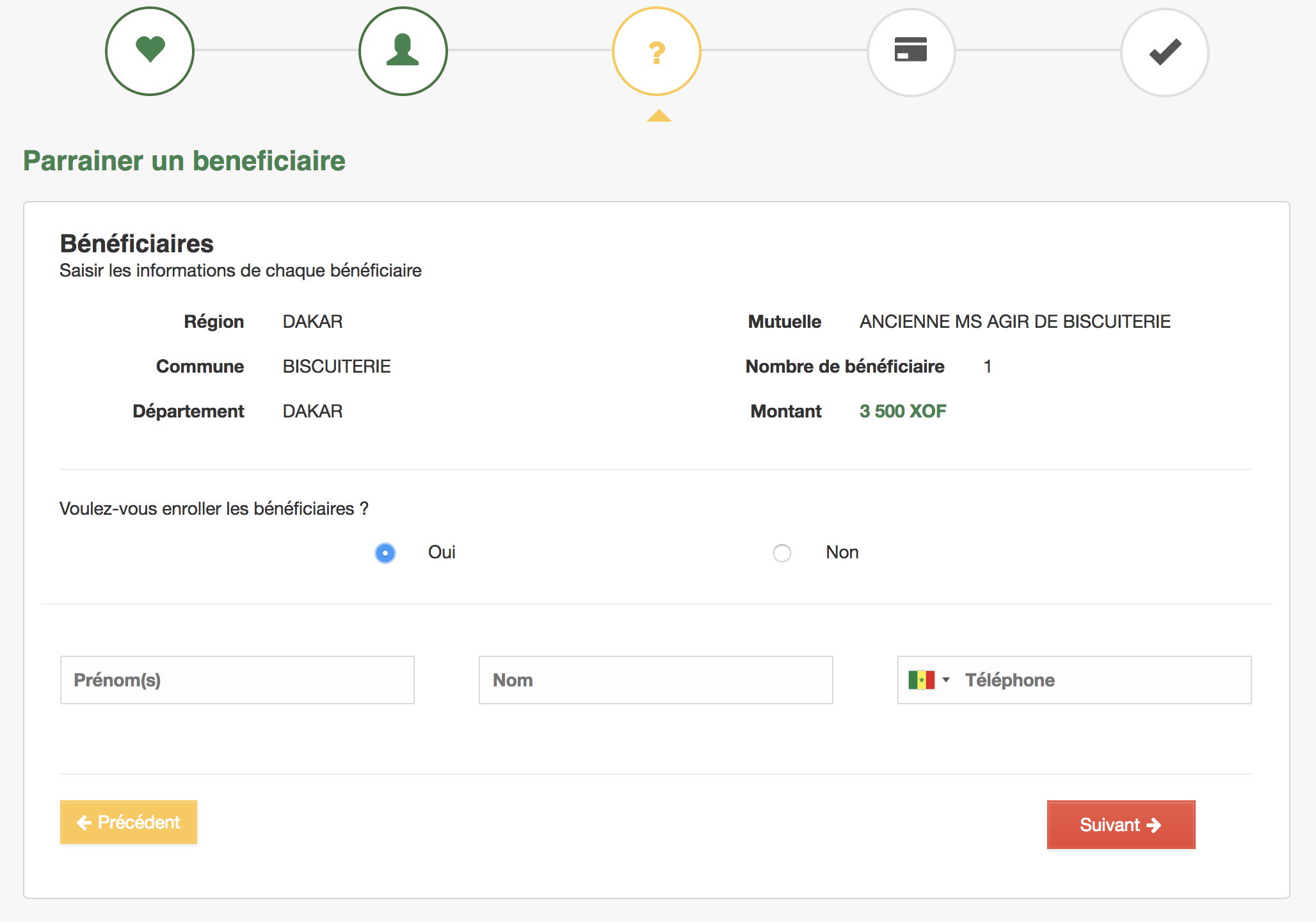Expand the country code dropdown arrow
Screen dimensions: 1316x922
pyautogui.click(x=946, y=680)
